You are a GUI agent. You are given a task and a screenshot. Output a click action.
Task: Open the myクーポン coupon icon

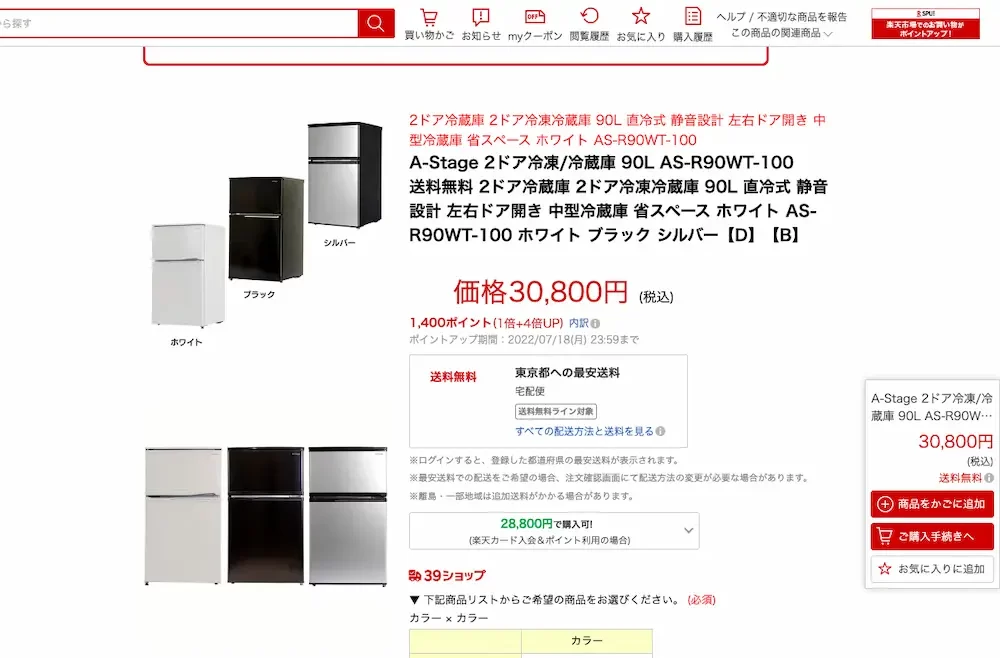(535, 24)
